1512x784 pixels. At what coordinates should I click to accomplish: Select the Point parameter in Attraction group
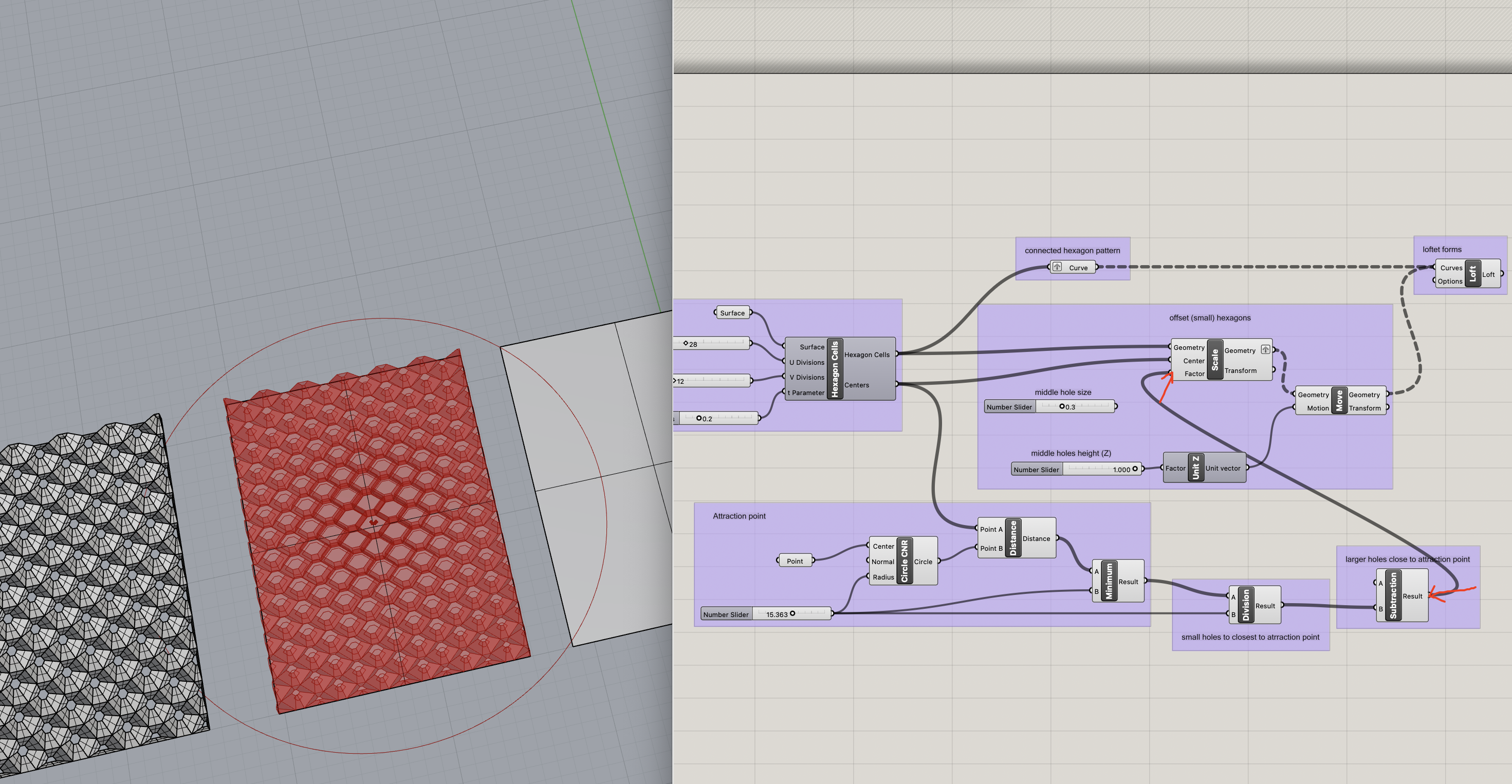click(795, 561)
